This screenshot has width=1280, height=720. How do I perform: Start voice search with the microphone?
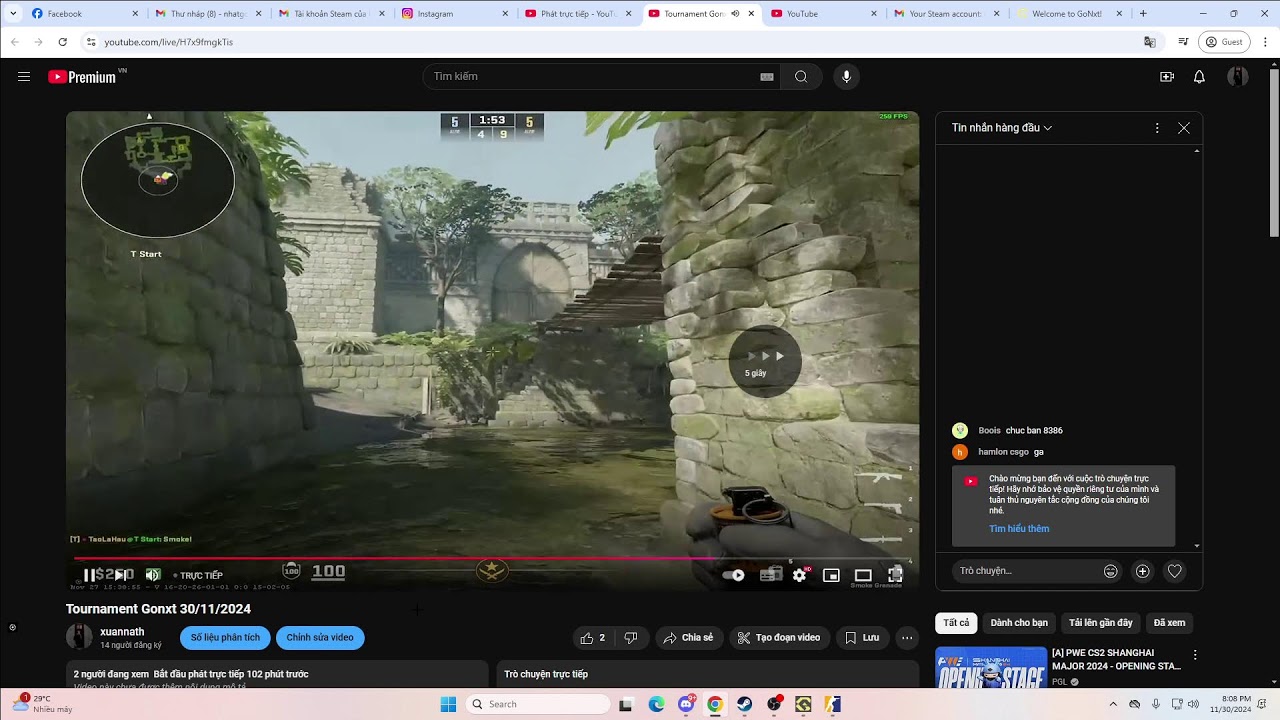[847, 77]
